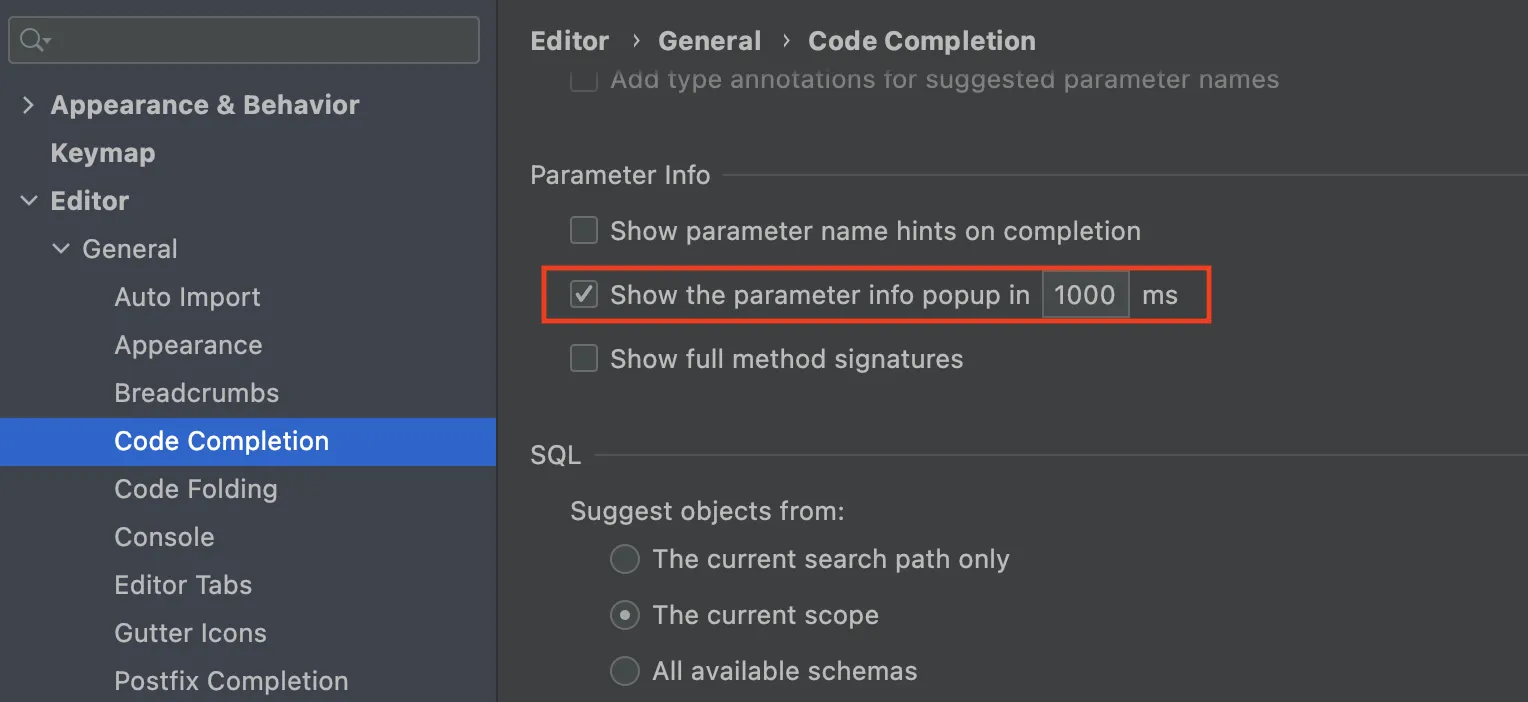Open Editor Tabs settings
The width and height of the screenshot is (1528, 702).
[x=183, y=585]
